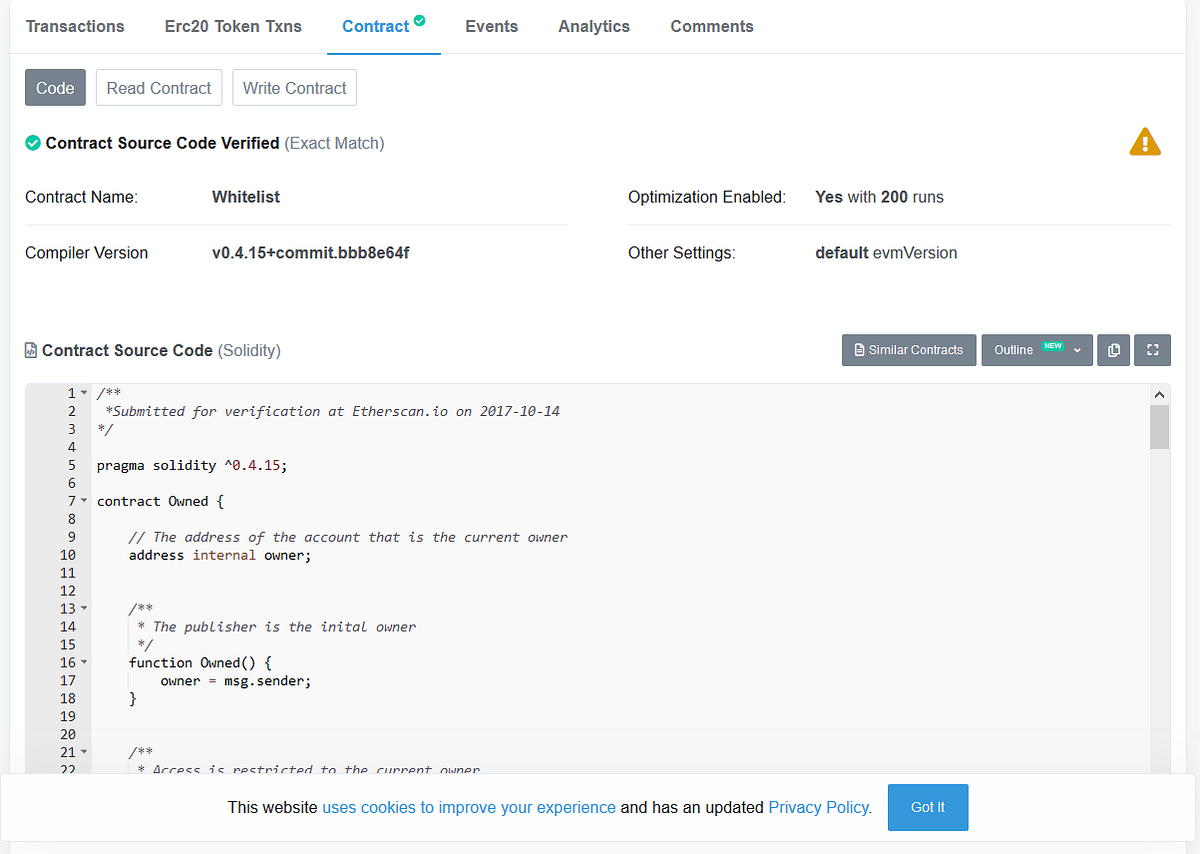1200x854 pixels.
Task: Collapse function Owned fold at line 16
Action: 84,663
